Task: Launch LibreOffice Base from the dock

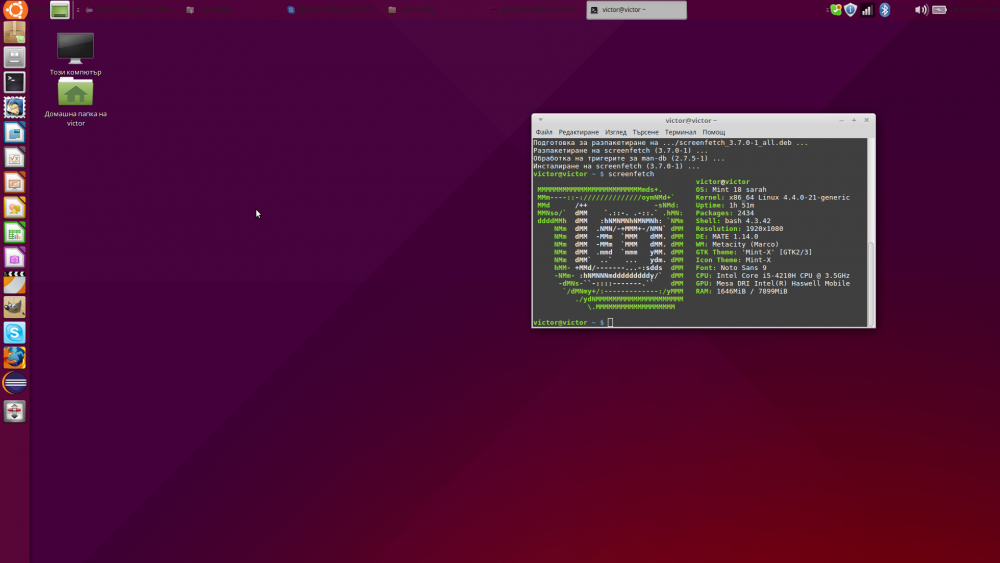Action: (15, 258)
